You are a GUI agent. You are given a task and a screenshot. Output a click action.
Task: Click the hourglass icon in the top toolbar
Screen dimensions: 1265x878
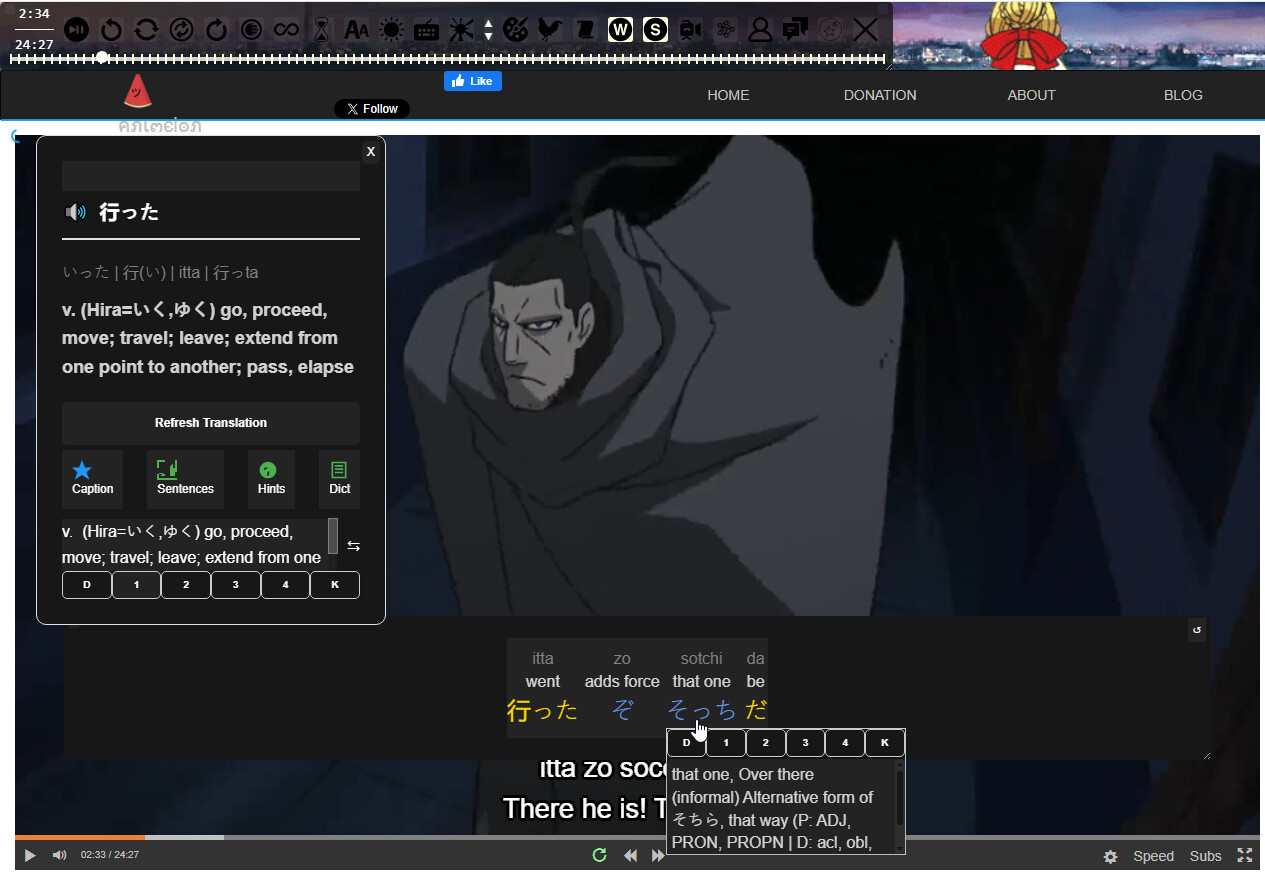(x=321, y=30)
